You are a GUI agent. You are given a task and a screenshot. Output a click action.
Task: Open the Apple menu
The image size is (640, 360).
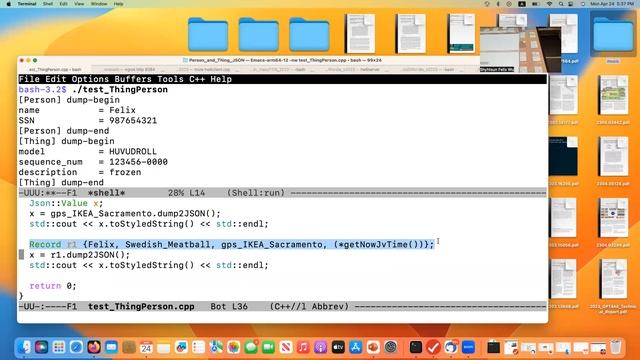(9, 4)
